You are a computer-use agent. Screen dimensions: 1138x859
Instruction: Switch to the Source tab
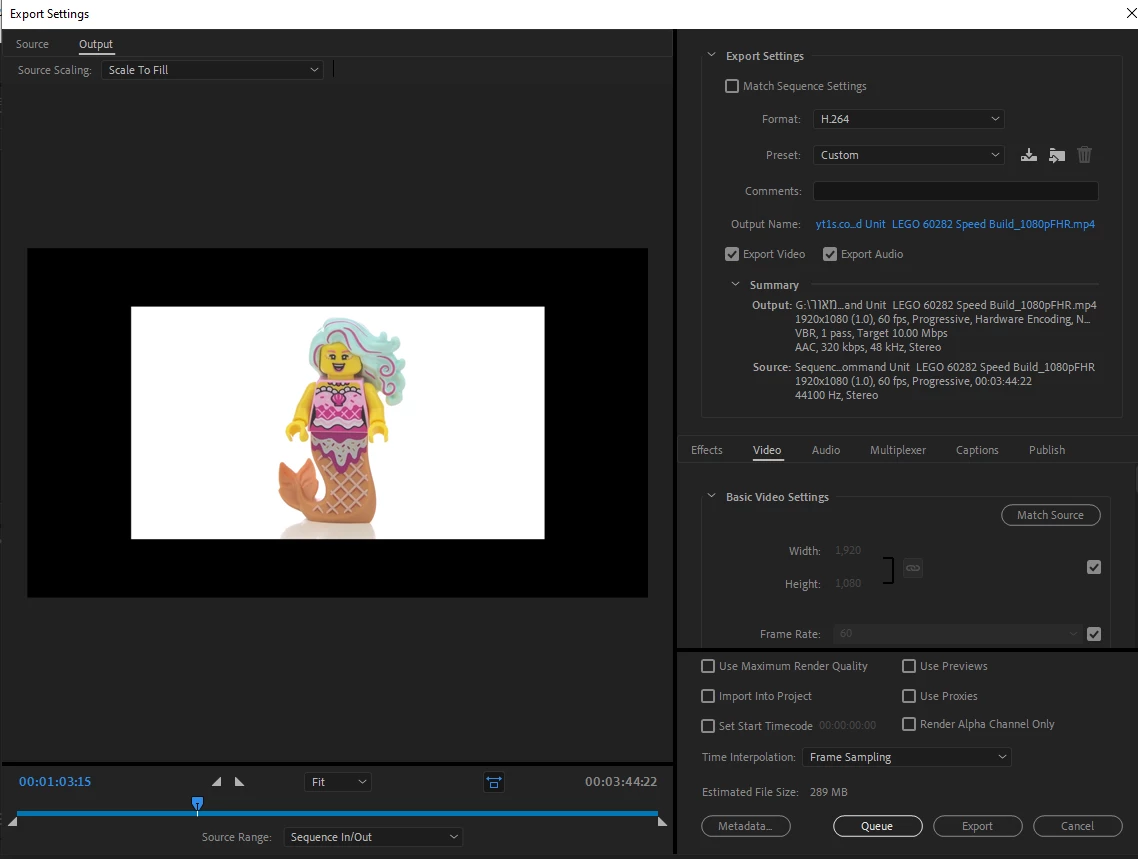pos(32,44)
